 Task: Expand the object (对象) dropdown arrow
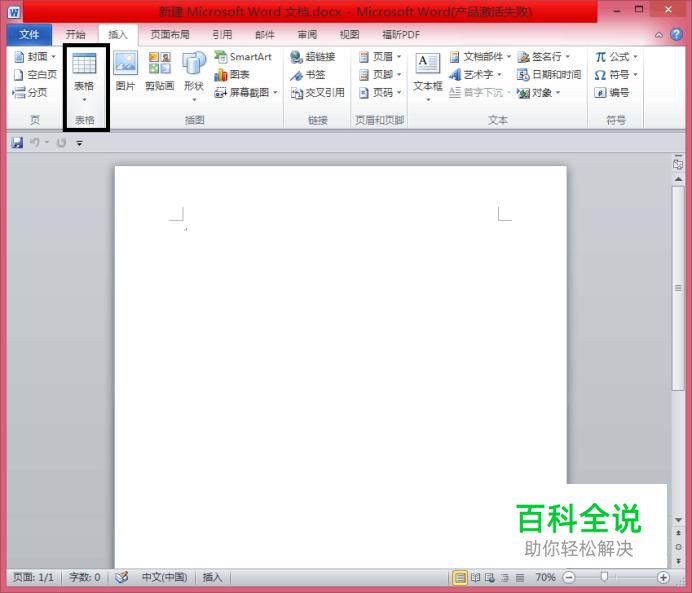pos(558,92)
